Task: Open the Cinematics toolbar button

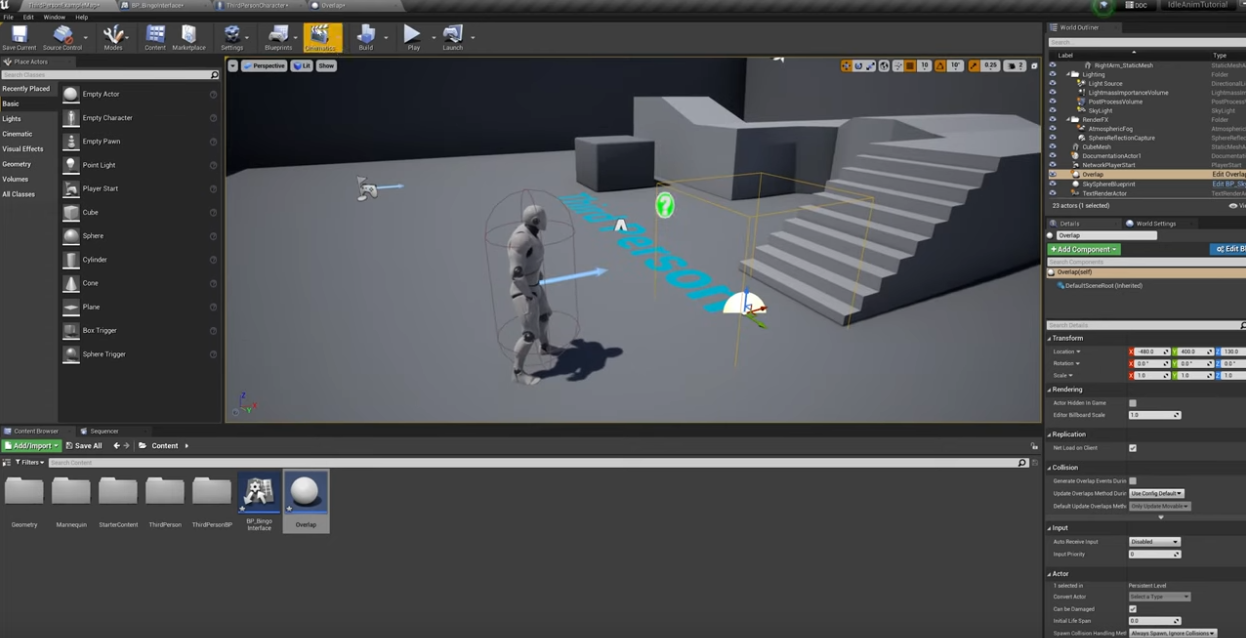Action: pyautogui.click(x=321, y=37)
